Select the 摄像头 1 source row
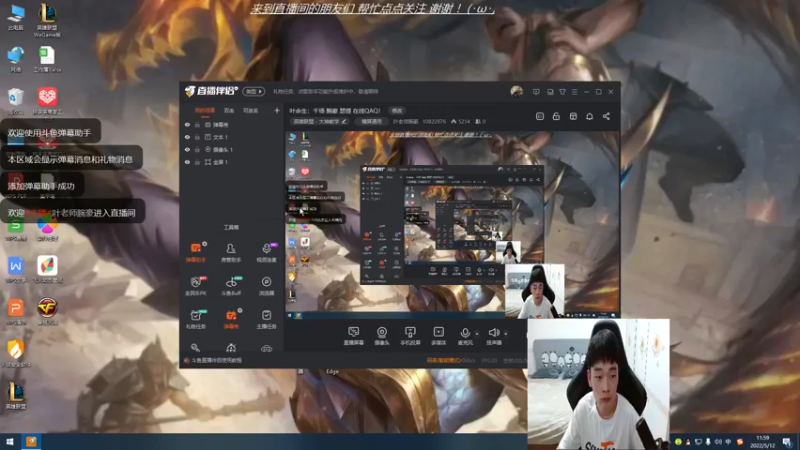Viewport: 800px width, 450px height. (232, 149)
